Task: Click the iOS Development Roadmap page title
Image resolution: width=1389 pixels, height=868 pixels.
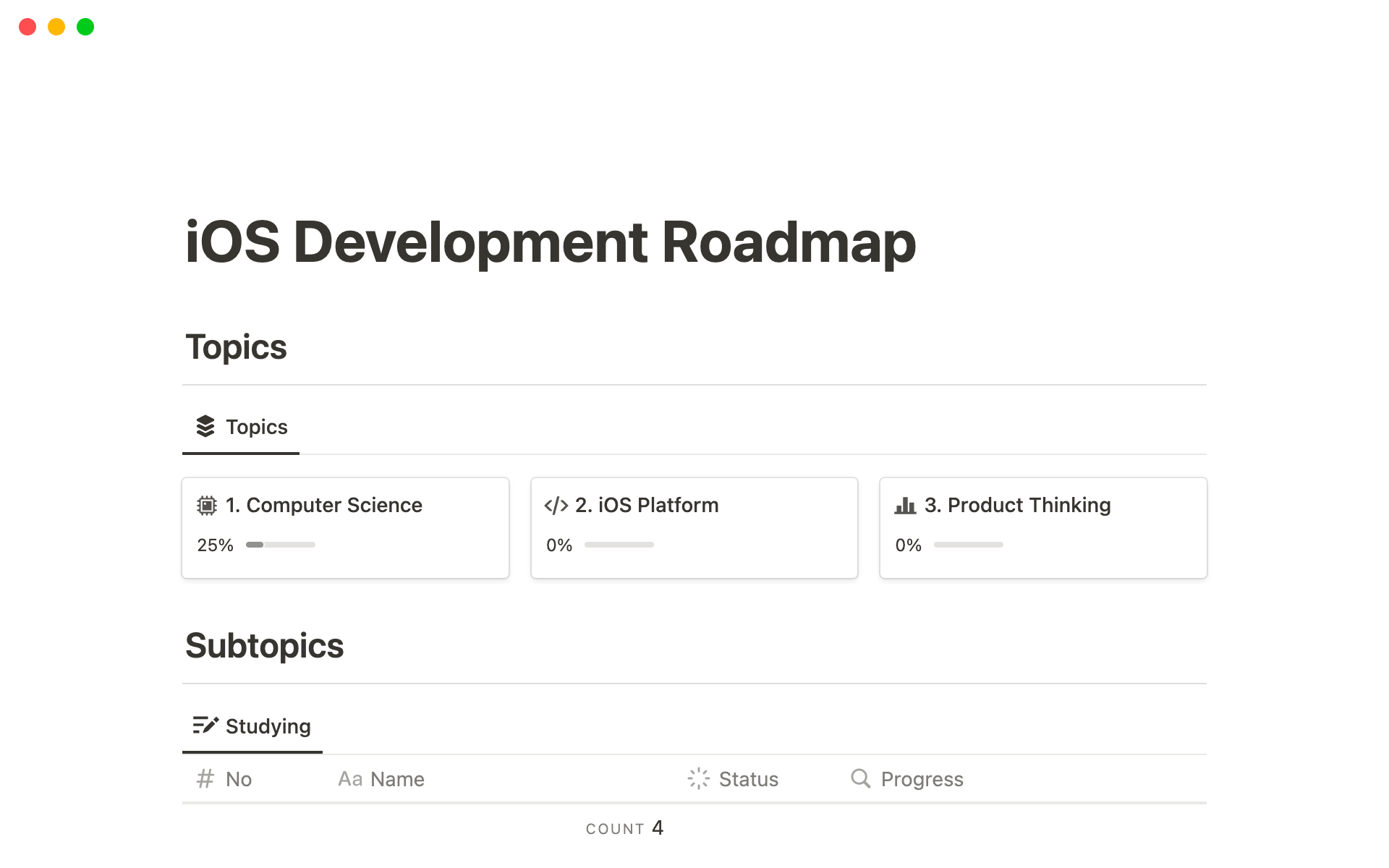Action: [551, 242]
